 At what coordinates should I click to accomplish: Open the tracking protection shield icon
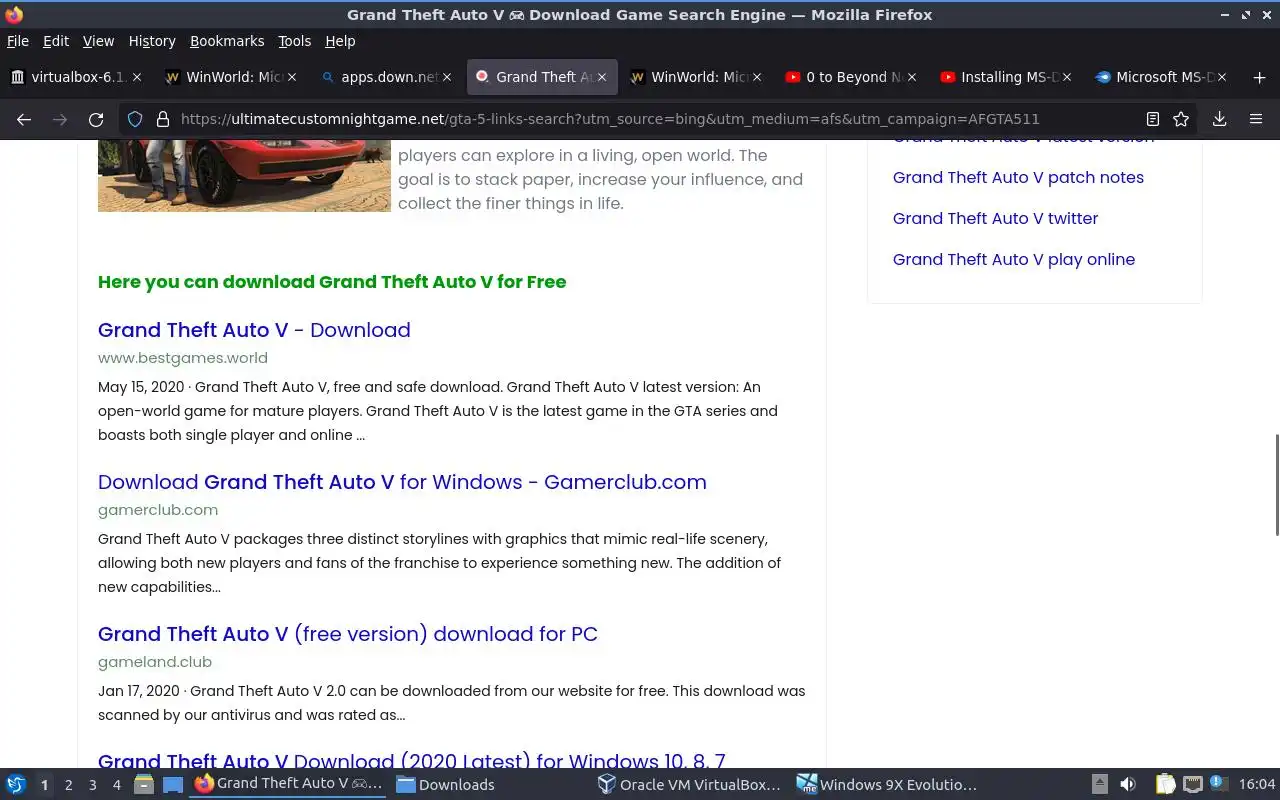pos(135,119)
